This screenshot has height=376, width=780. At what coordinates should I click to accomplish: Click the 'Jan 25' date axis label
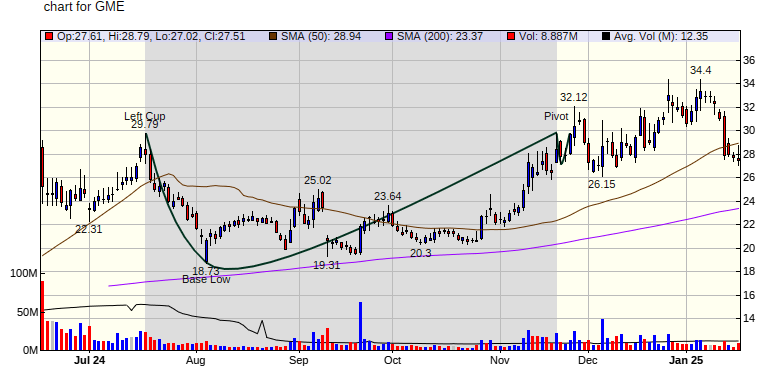point(687,360)
